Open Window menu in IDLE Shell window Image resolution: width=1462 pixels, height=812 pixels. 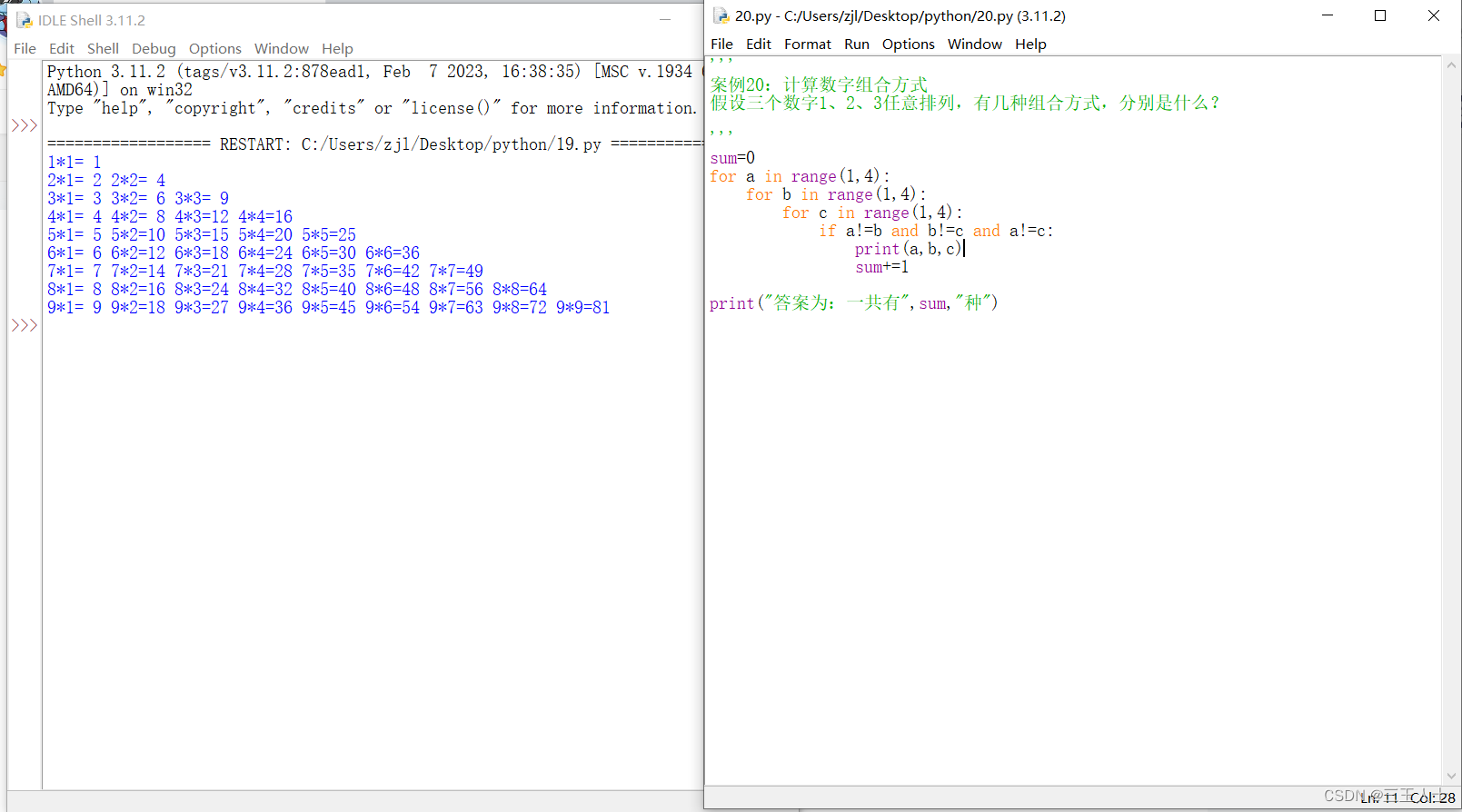pos(282,48)
